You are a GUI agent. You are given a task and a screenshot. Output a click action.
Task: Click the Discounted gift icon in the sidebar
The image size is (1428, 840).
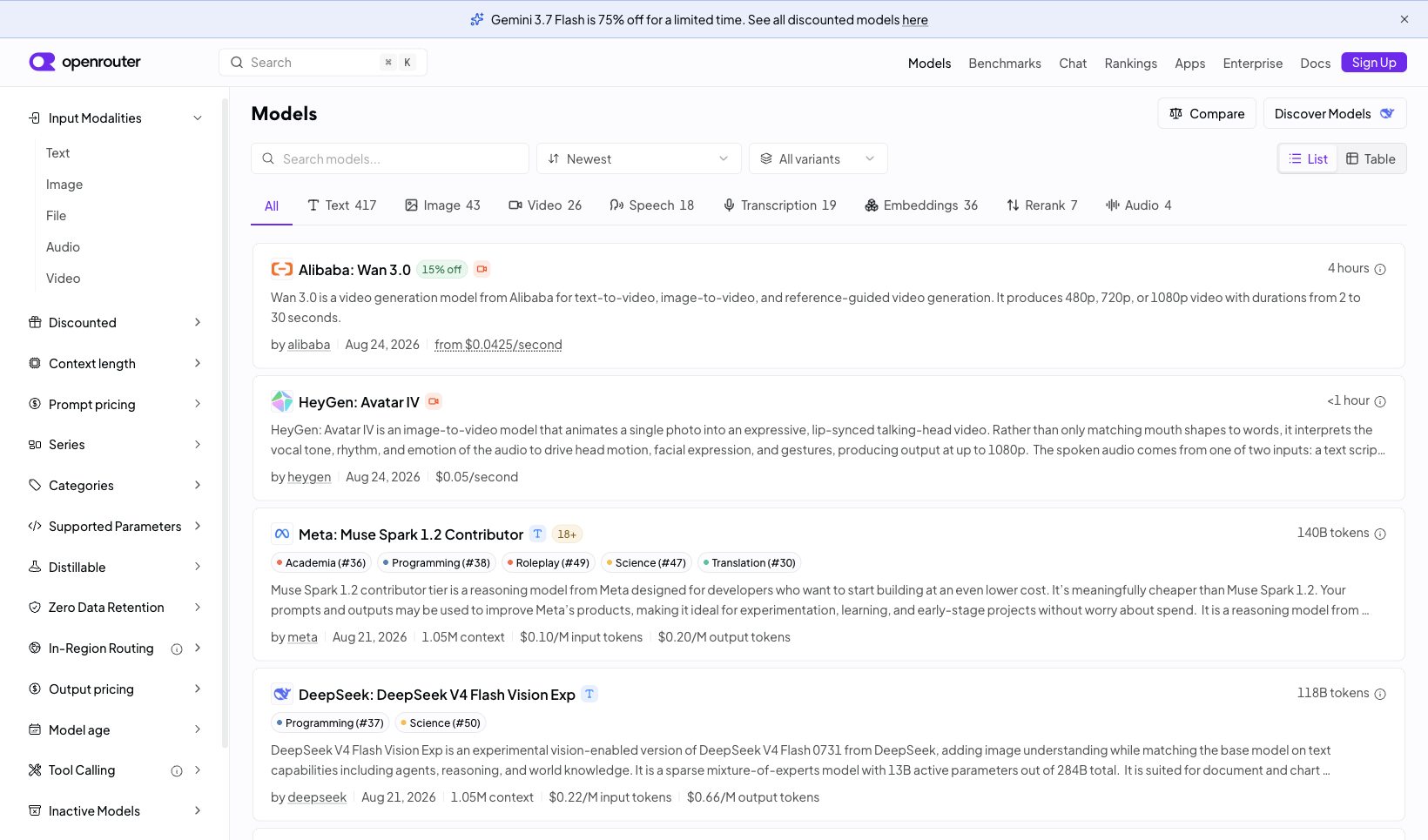pyautogui.click(x=35, y=322)
